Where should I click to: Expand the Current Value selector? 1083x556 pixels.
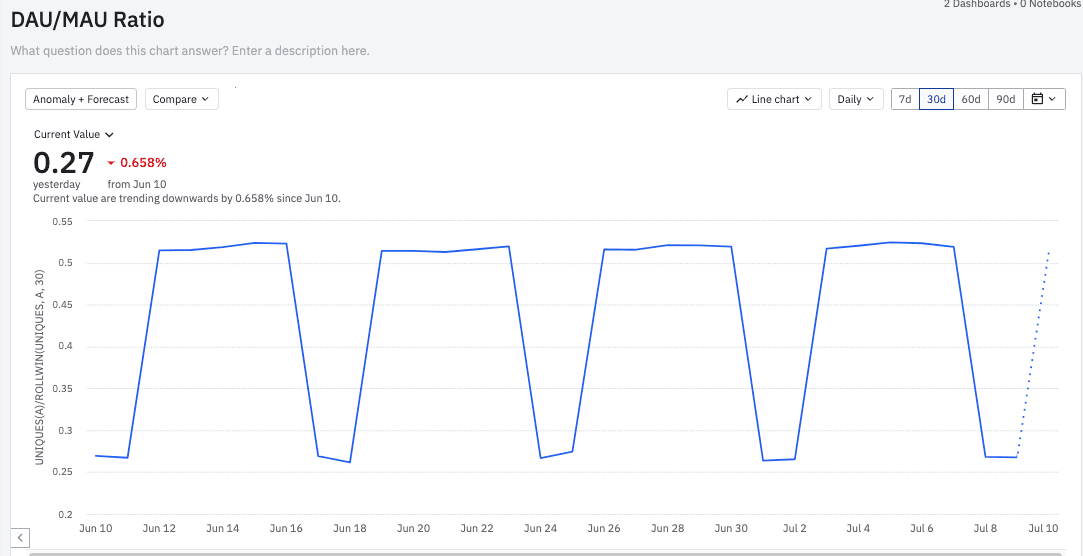coord(74,134)
